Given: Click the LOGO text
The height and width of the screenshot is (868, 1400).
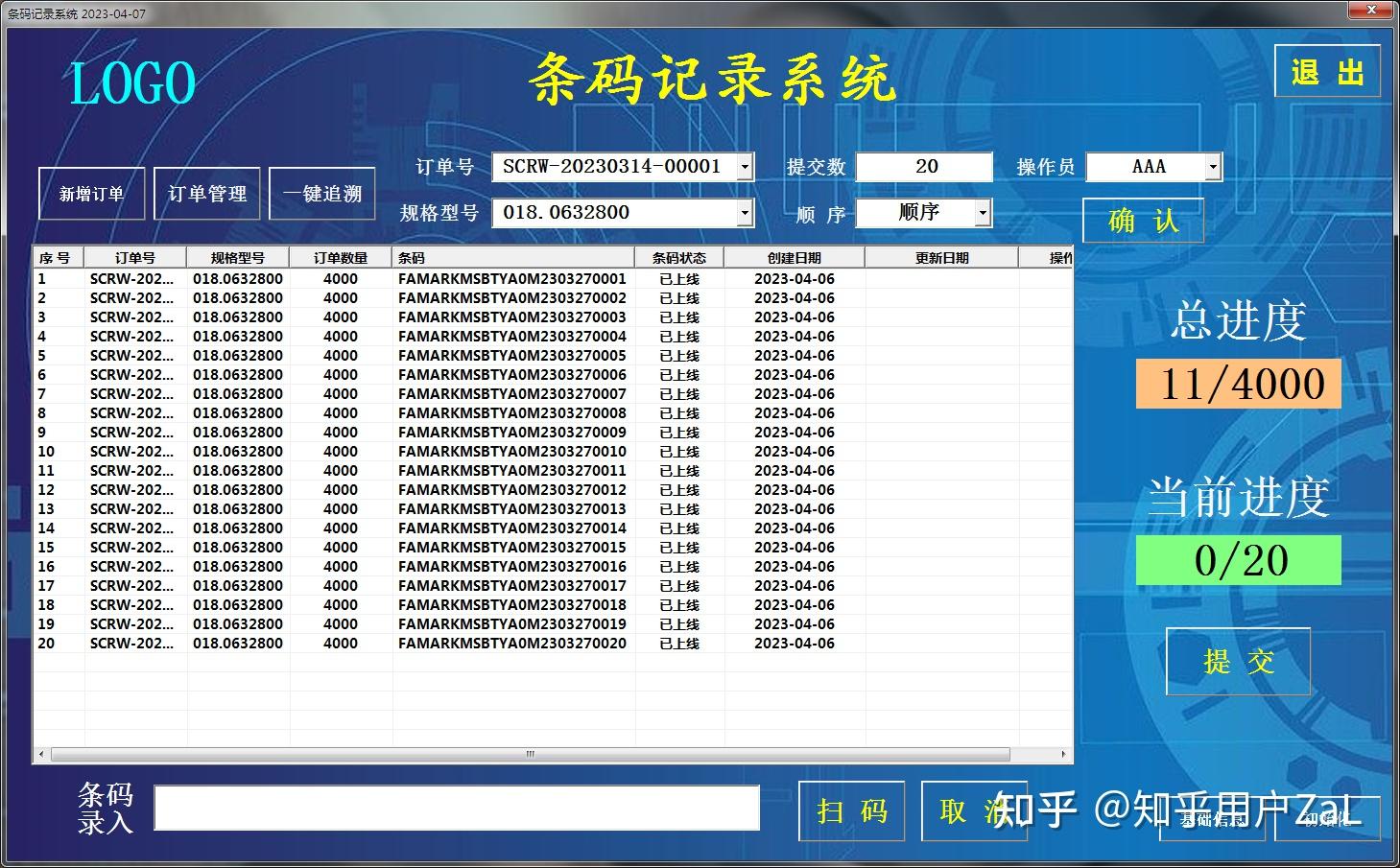Looking at the screenshot, I should pos(132,82).
